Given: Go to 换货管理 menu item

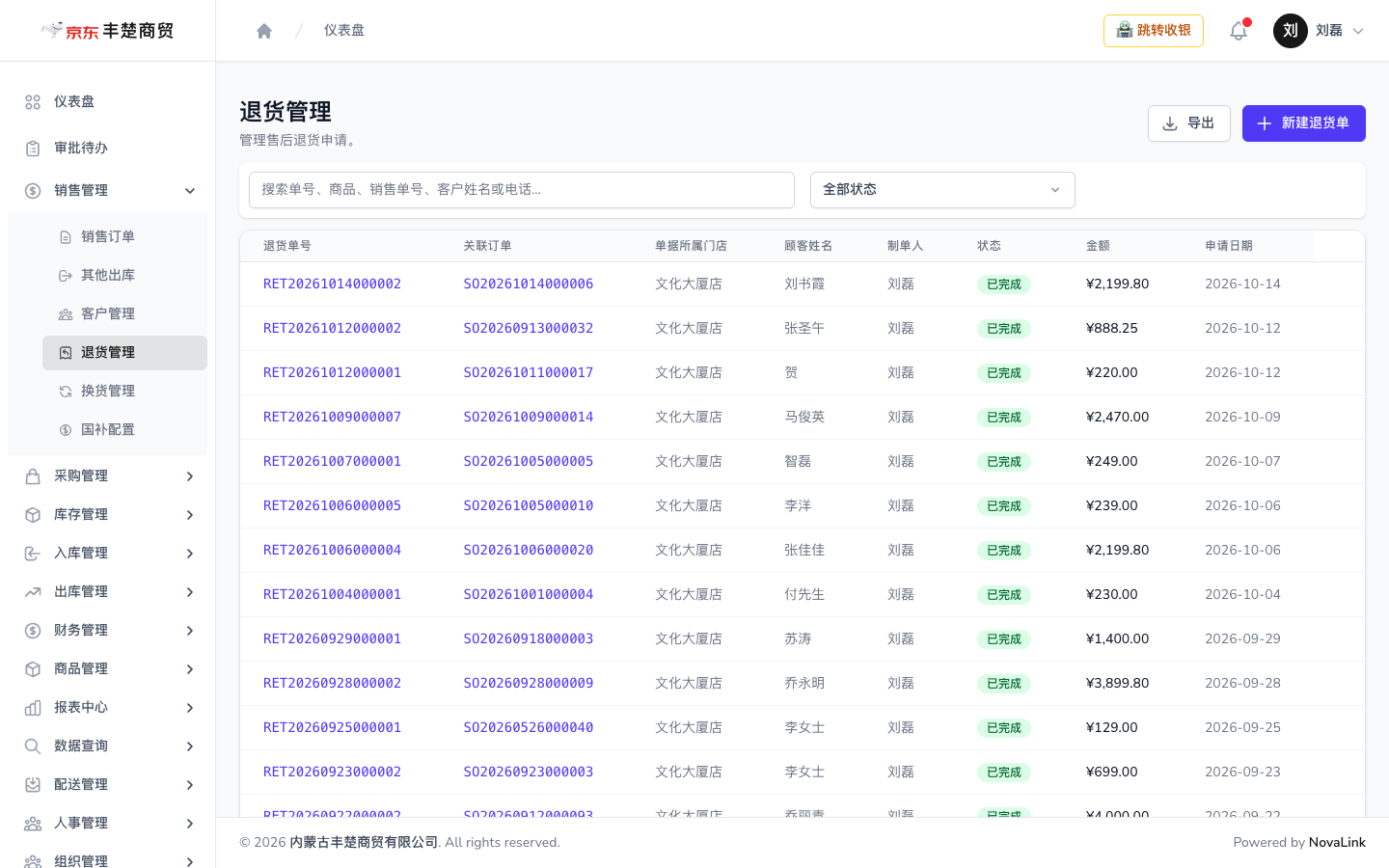Looking at the screenshot, I should pyautogui.click(x=124, y=392).
